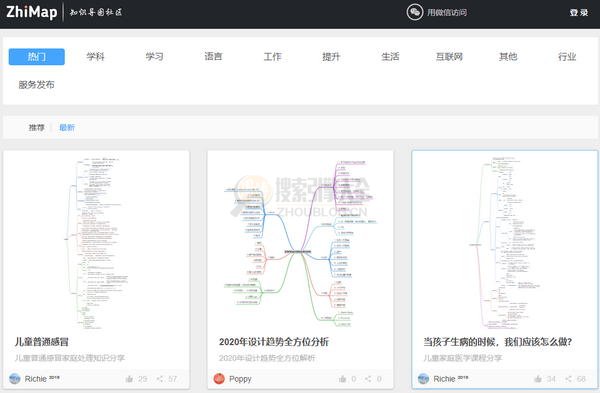Like the 当孩子生病的时候 mind map

(538, 379)
